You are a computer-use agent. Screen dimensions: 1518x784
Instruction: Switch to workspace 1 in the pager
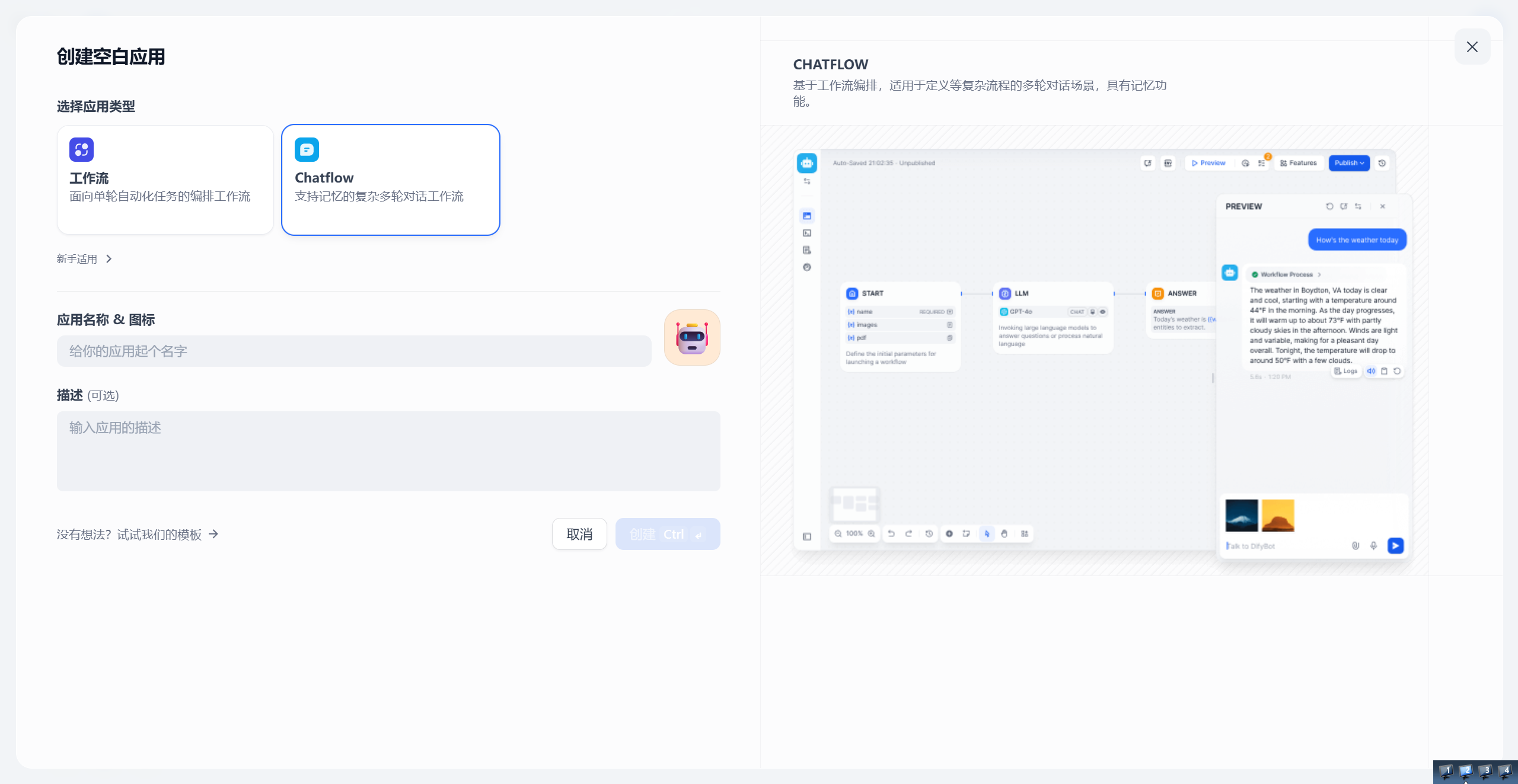[x=1446, y=771]
